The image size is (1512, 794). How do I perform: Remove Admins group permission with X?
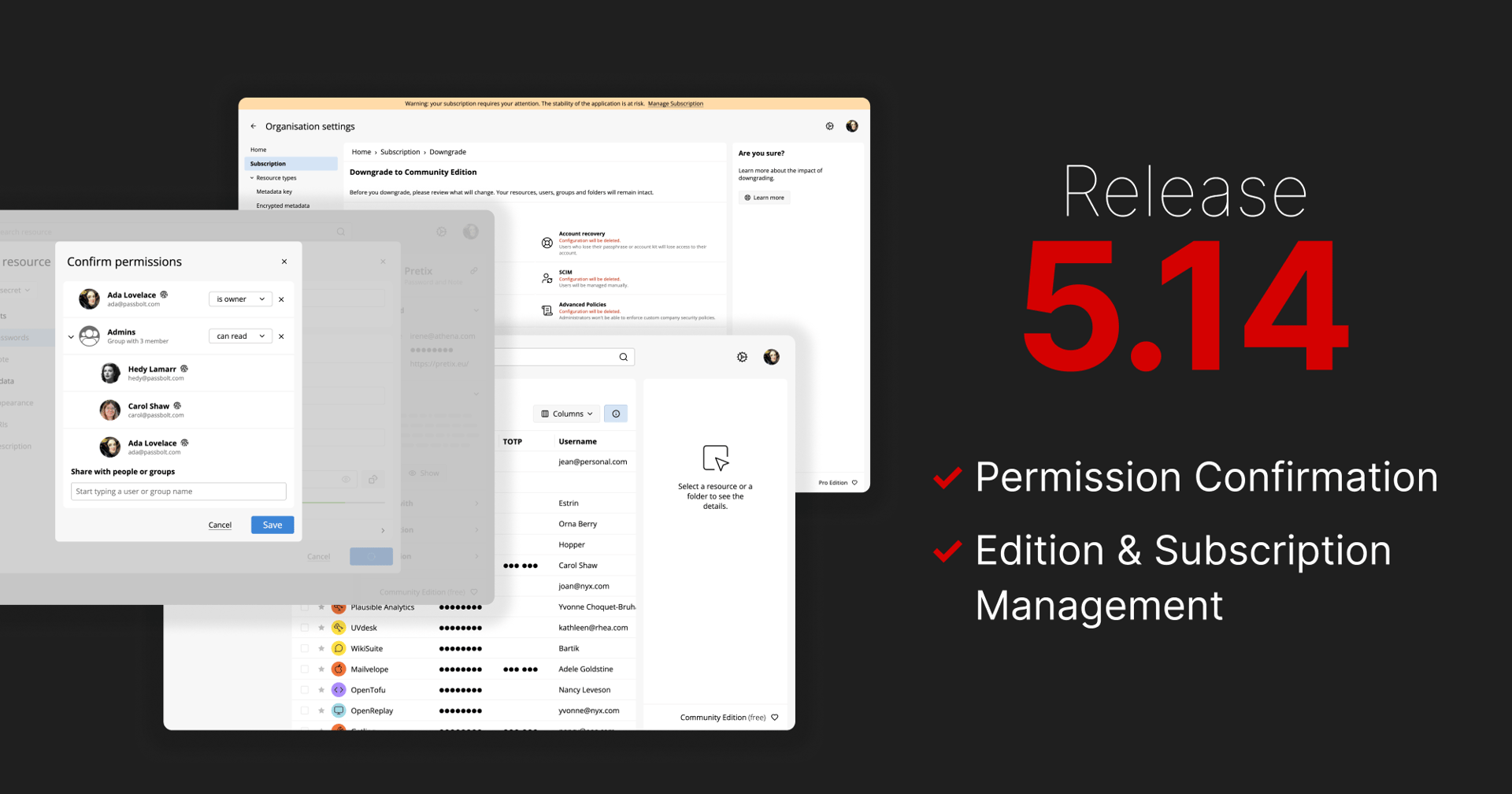click(x=281, y=336)
